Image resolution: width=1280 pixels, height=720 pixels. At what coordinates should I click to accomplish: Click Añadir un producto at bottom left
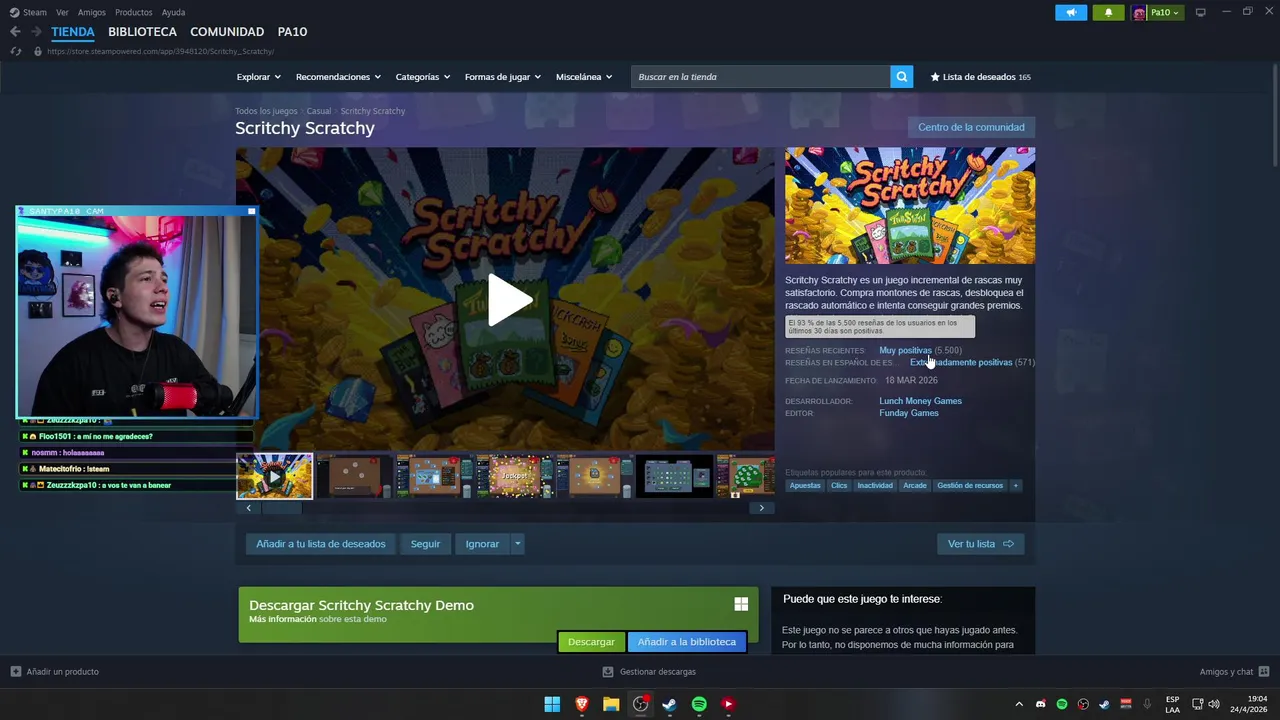[x=55, y=672]
